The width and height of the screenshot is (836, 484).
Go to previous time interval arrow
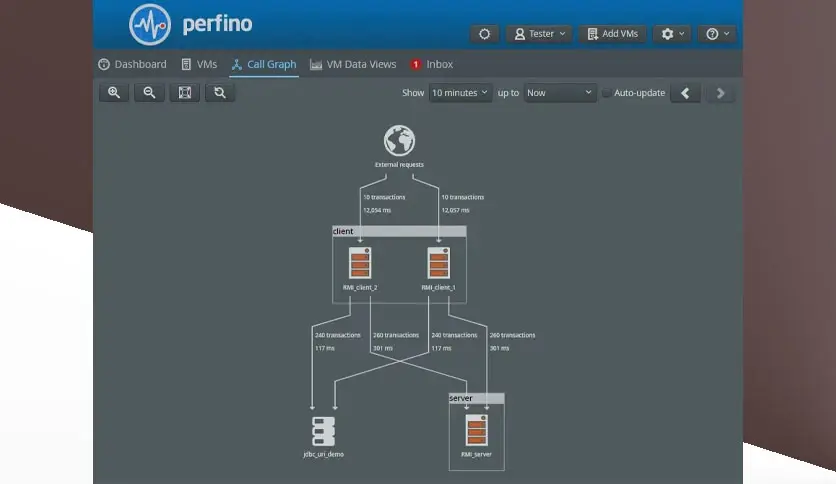pyautogui.click(x=685, y=93)
